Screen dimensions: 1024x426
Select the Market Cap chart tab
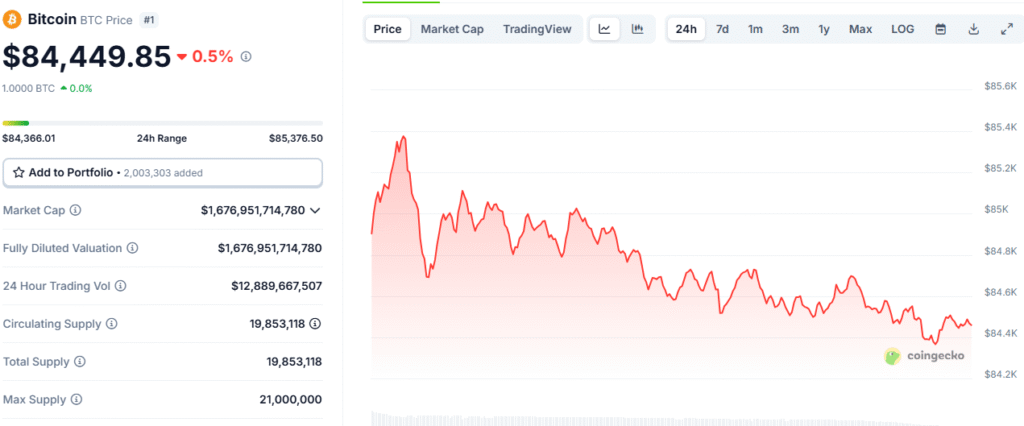pos(452,29)
